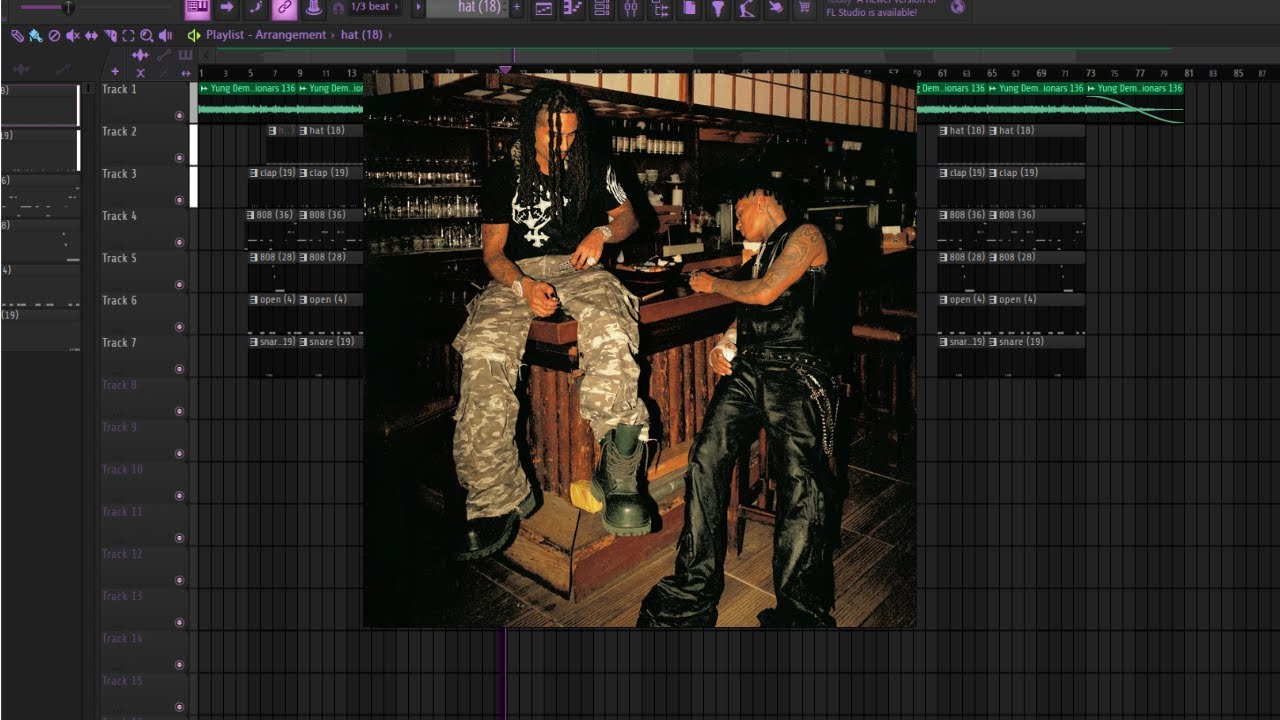Click bar 61 on the timeline ruler

(x=942, y=73)
